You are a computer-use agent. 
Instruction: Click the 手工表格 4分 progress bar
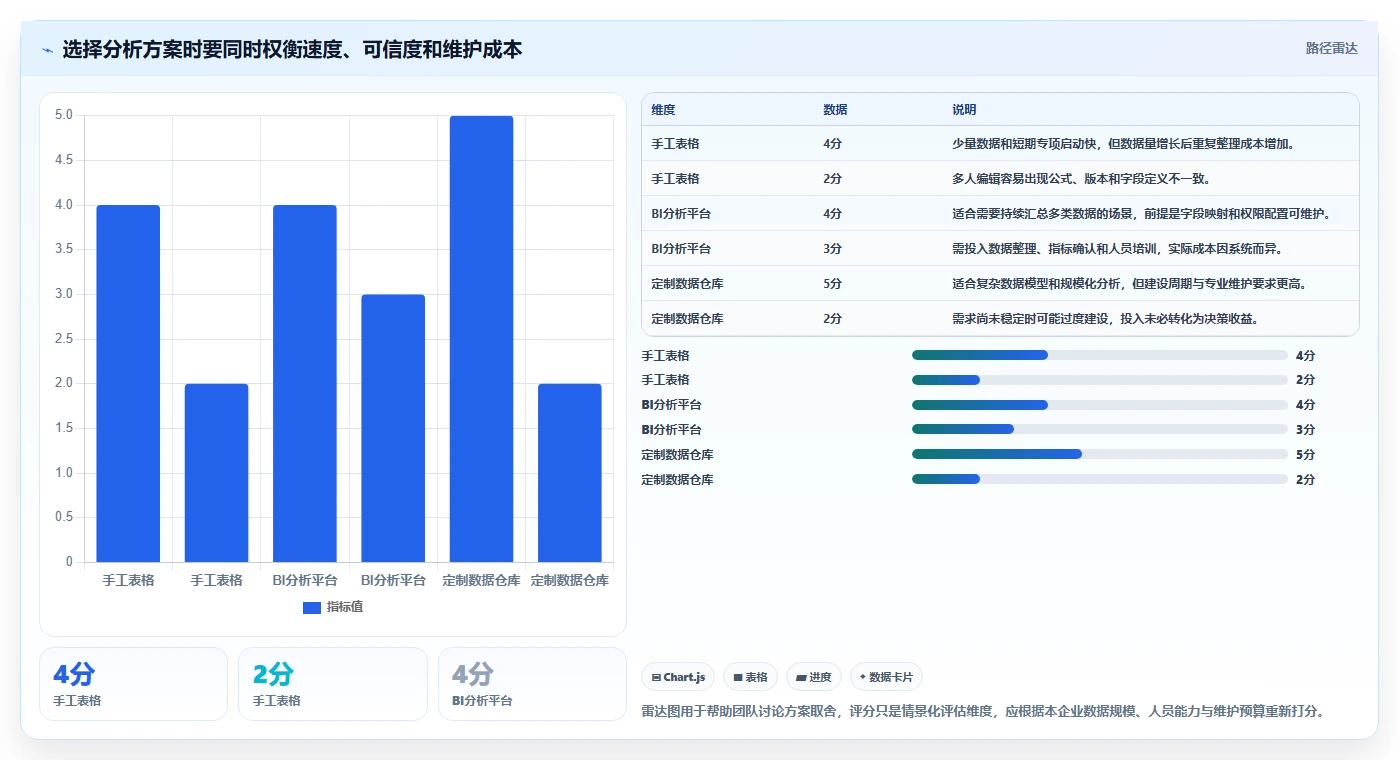pos(1100,355)
